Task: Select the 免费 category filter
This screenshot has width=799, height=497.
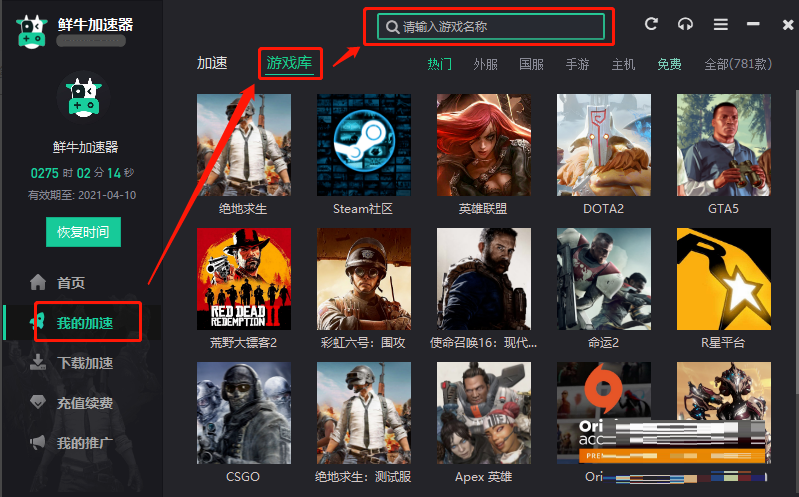Action: [x=669, y=64]
